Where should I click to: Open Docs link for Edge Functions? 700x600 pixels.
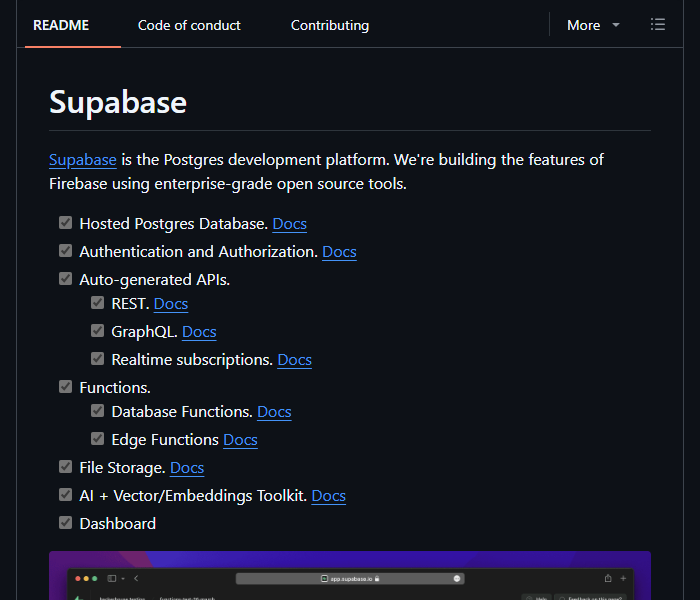240,440
